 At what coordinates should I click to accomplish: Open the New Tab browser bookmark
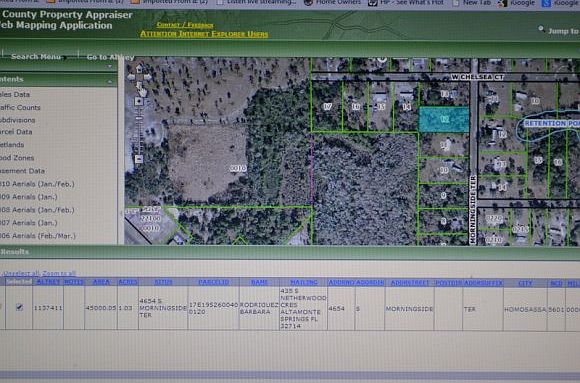pyautogui.click(x=472, y=3)
